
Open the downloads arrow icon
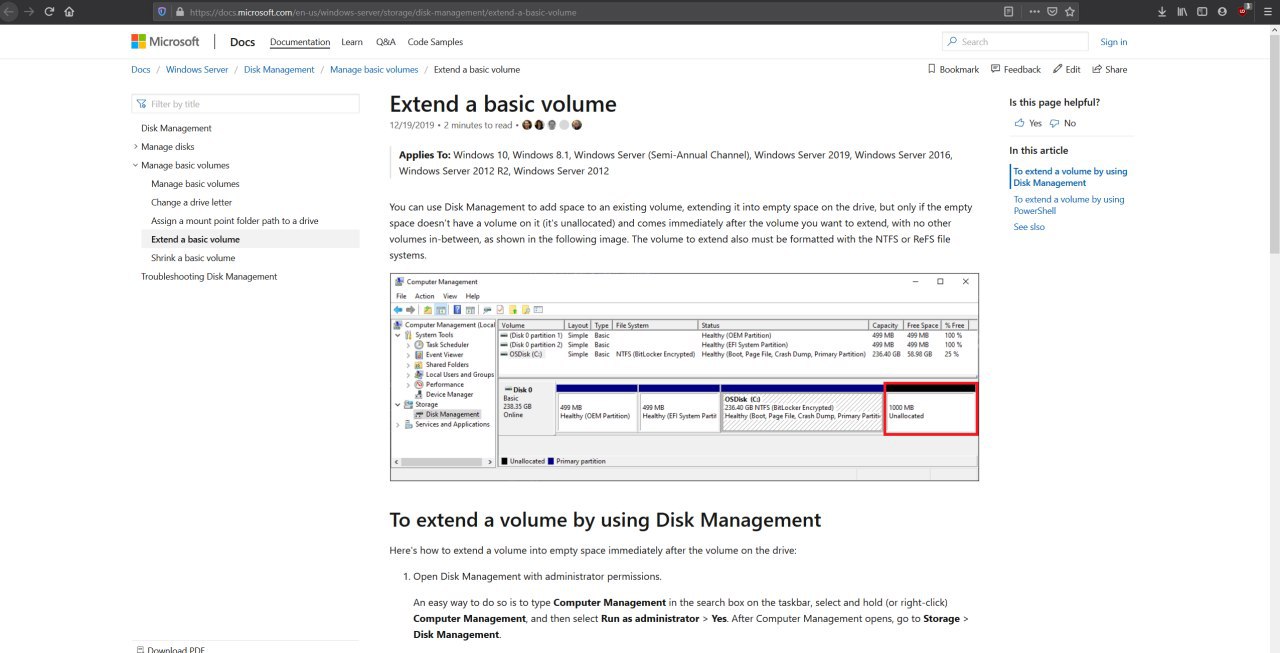click(x=1162, y=12)
